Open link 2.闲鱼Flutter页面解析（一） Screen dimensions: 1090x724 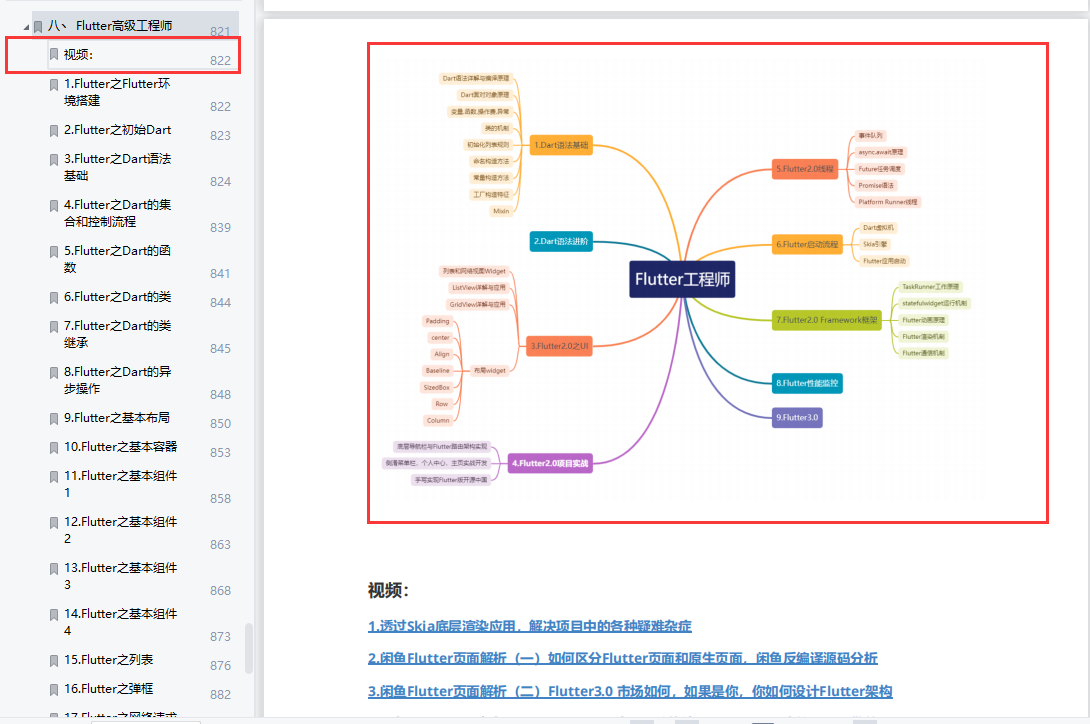622,658
